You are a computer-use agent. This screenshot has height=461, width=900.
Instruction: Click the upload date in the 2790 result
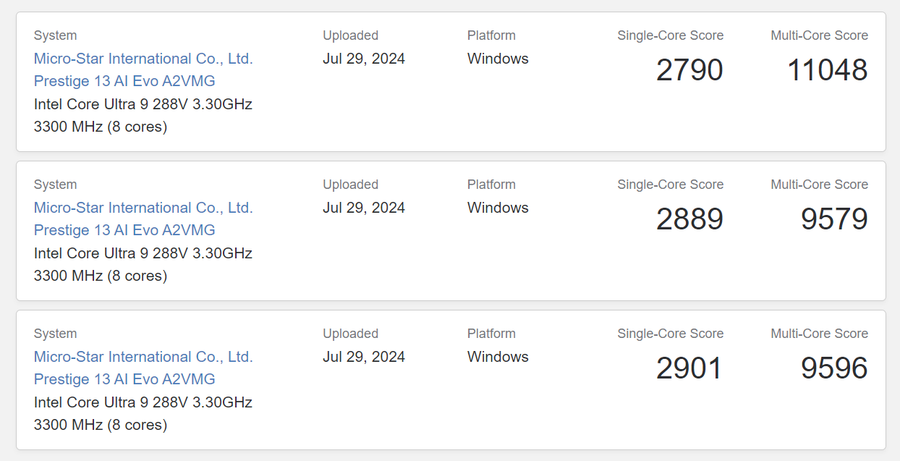point(363,59)
